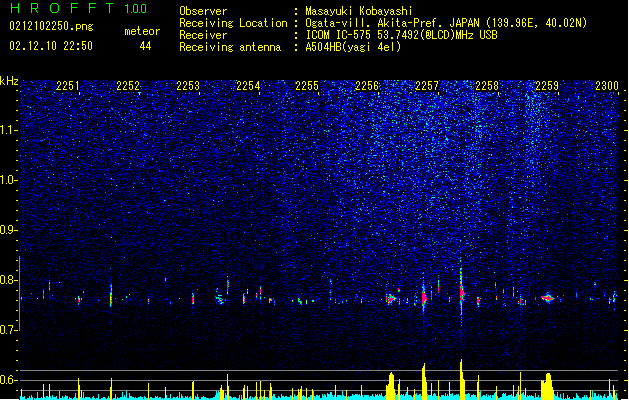The image size is (629, 400).
Task: Click the meteor label text
Action: tap(142, 31)
